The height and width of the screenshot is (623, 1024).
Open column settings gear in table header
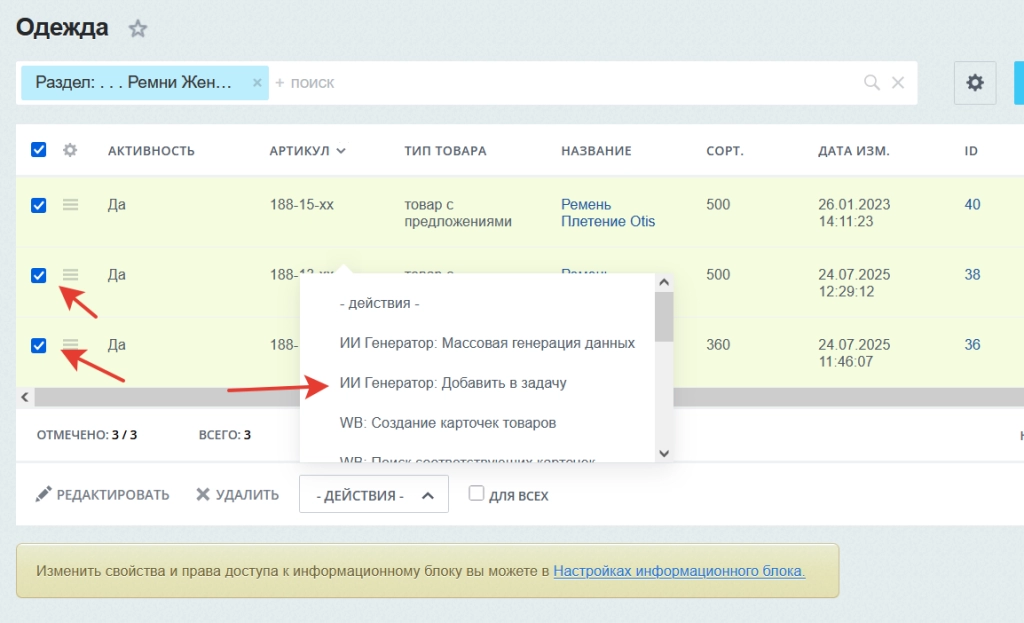coord(70,151)
